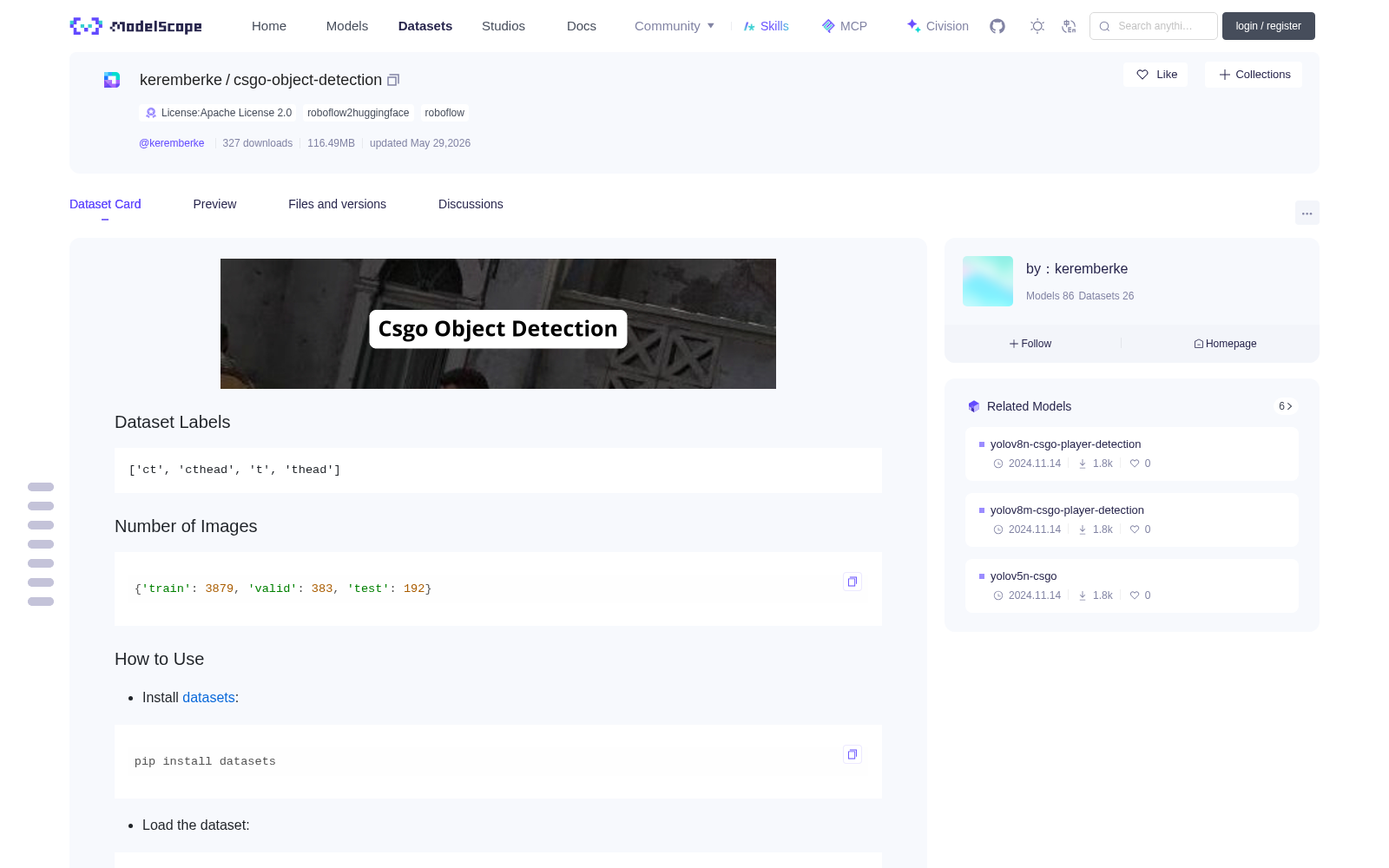
Task: Open the three-dots more options menu
Action: [x=1307, y=214]
